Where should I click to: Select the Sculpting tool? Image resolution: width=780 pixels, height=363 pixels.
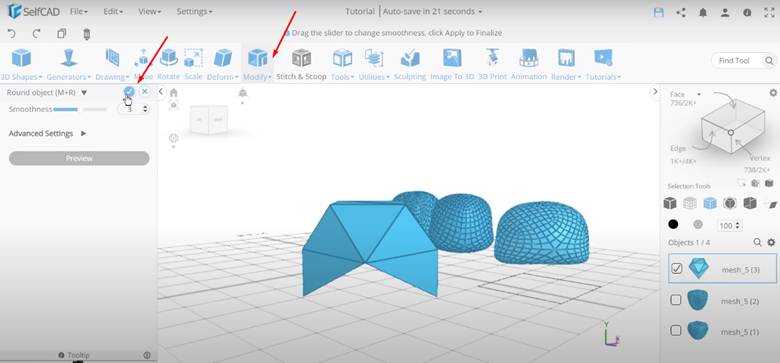[x=410, y=65]
